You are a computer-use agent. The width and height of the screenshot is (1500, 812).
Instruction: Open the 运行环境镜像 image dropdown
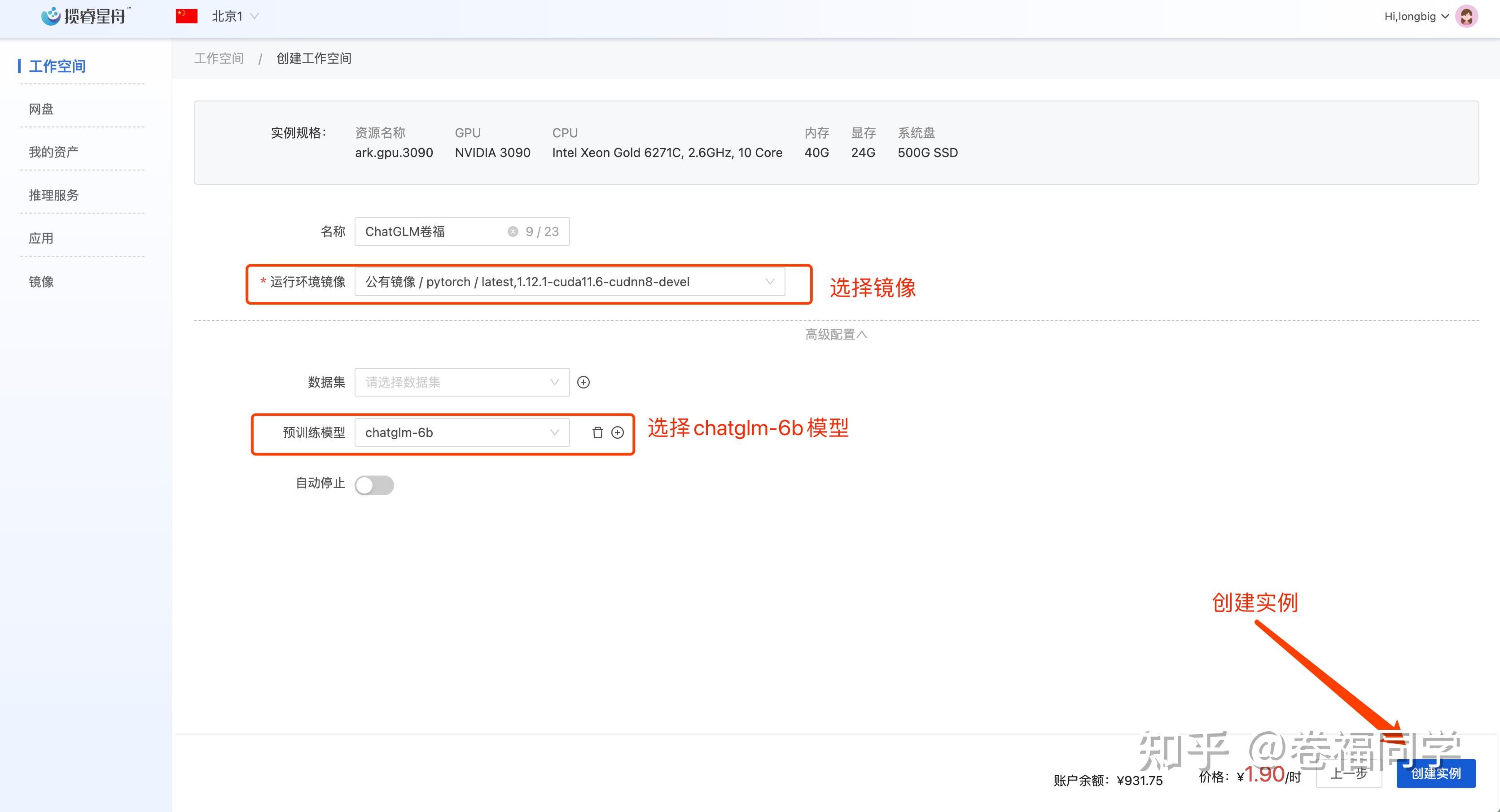point(569,282)
